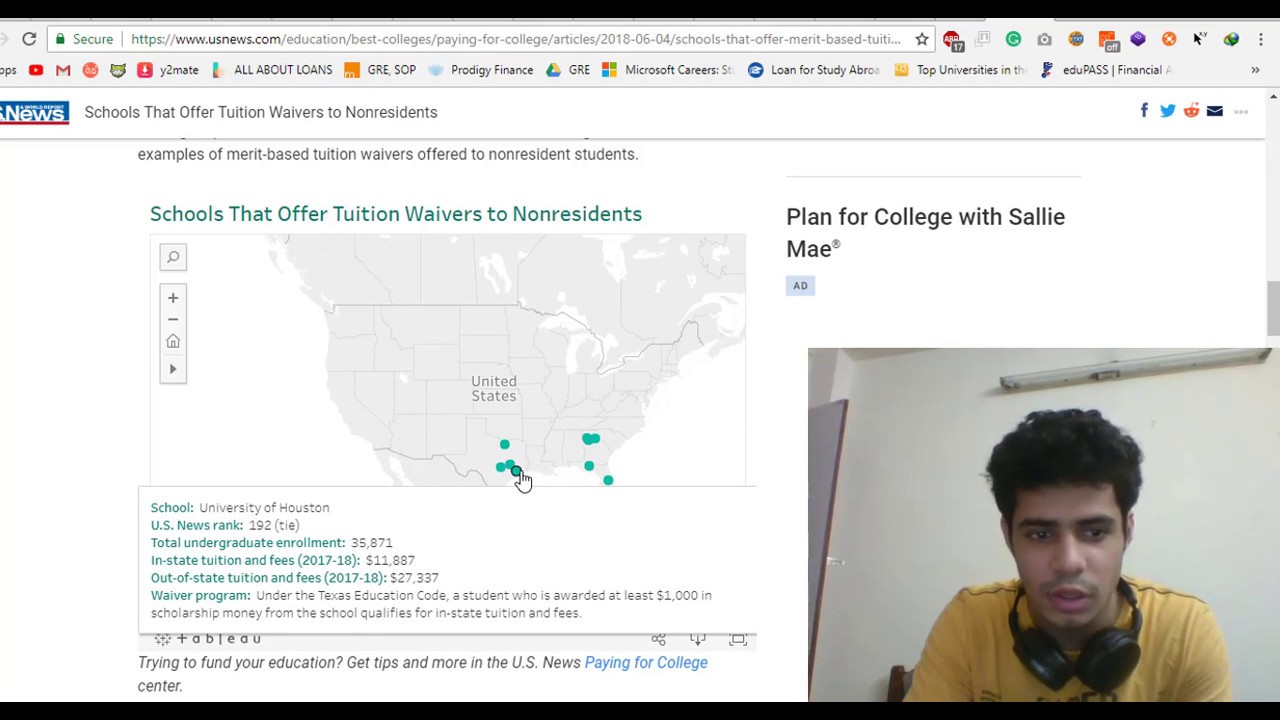Open the Top Universities bookmark folder
The width and height of the screenshot is (1280, 720).
tap(960, 70)
